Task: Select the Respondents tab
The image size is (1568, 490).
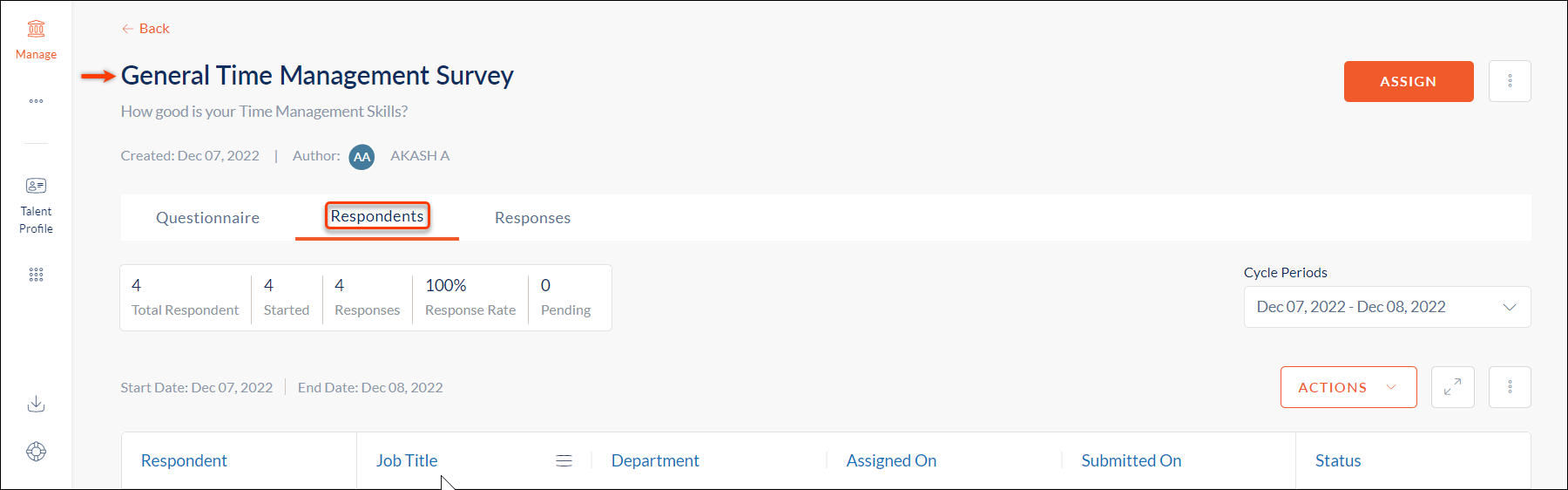Action: pyautogui.click(x=377, y=216)
